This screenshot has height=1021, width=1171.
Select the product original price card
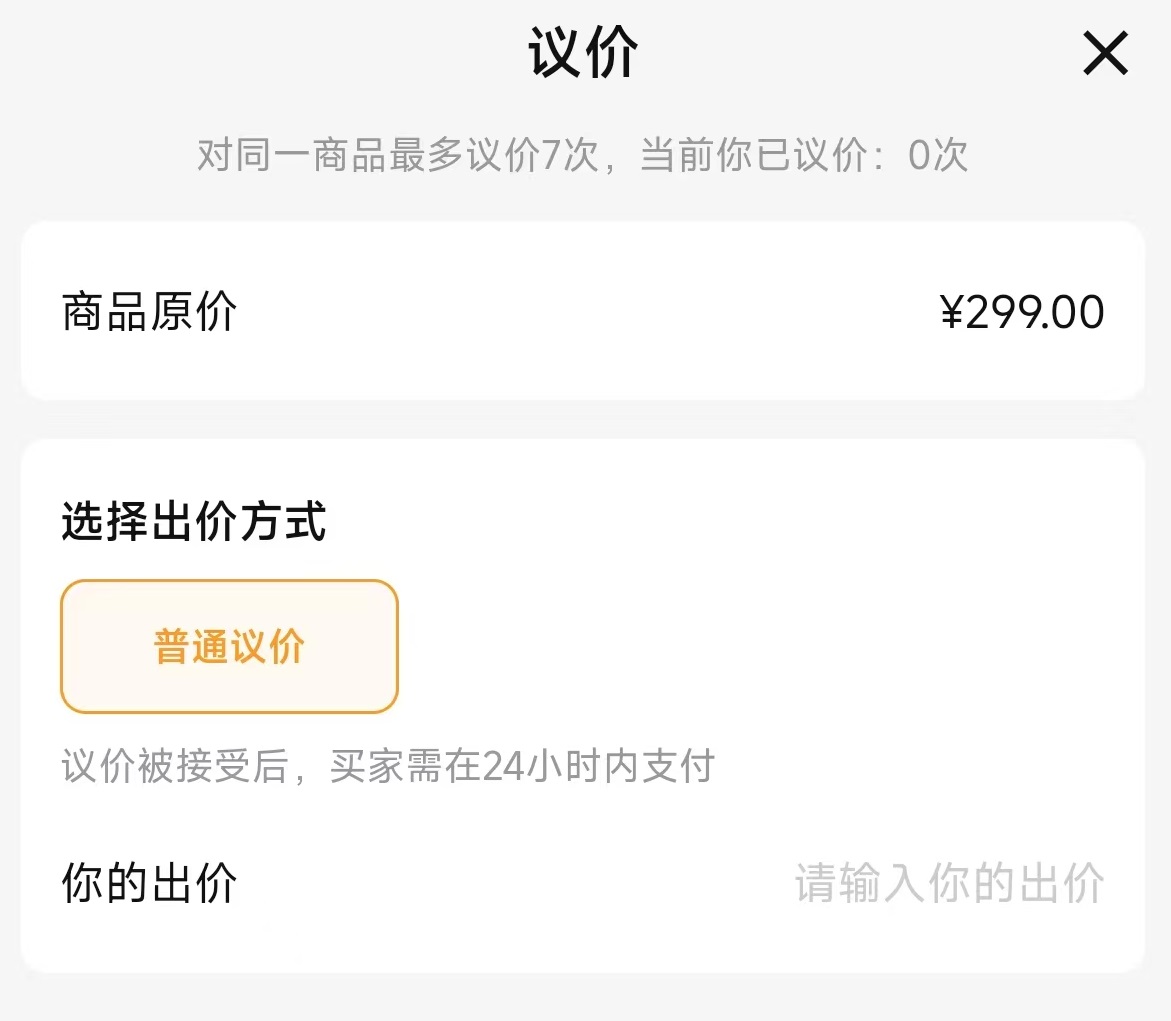(585, 311)
